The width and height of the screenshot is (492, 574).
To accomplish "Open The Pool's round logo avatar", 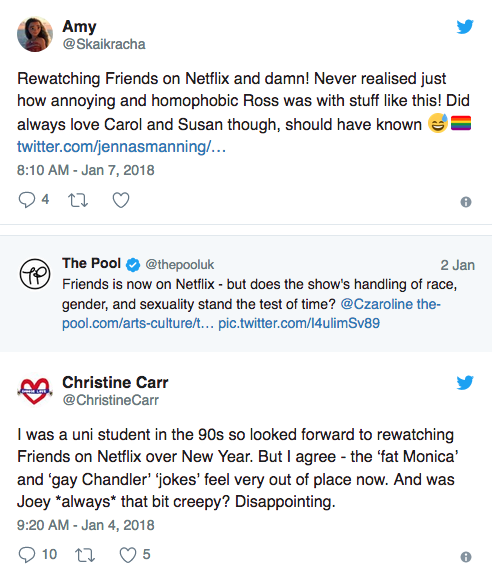I will (x=35, y=274).
